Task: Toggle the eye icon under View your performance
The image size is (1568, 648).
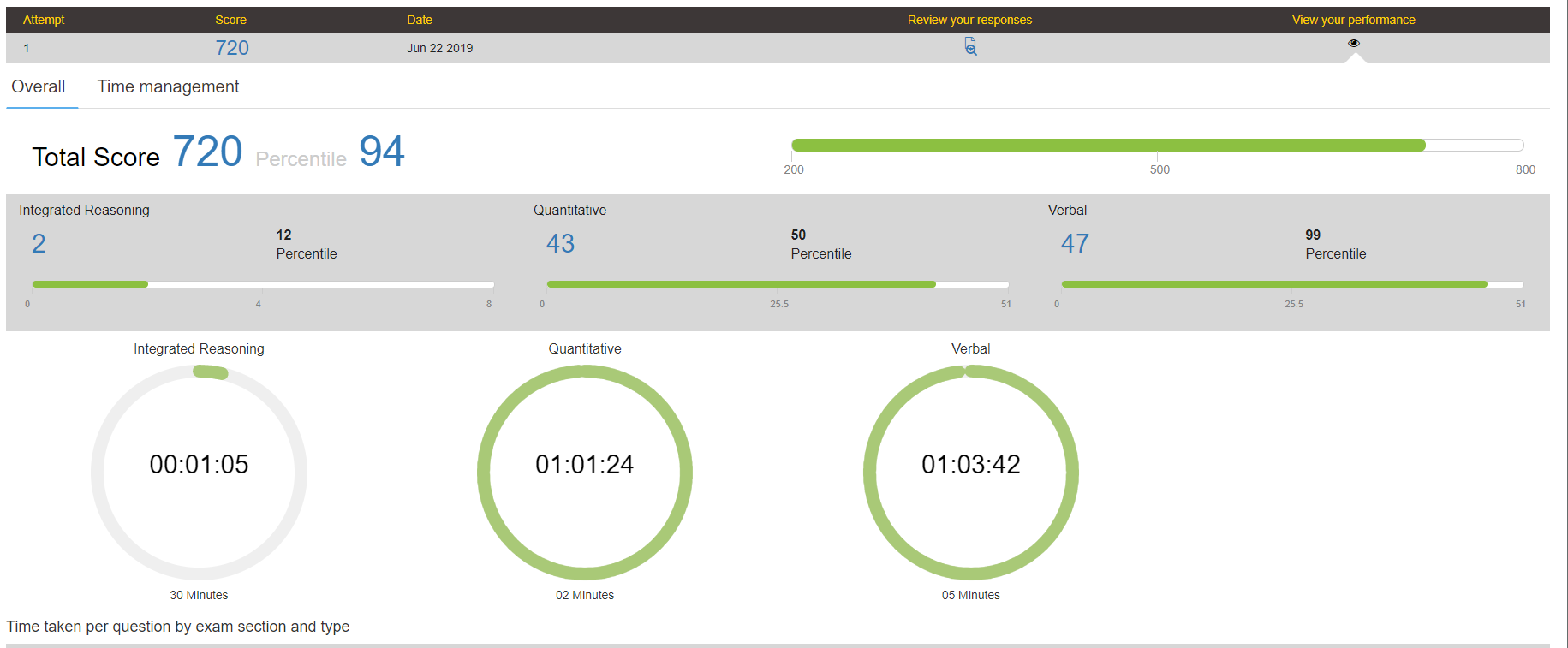Action: (x=1354, y=43)
